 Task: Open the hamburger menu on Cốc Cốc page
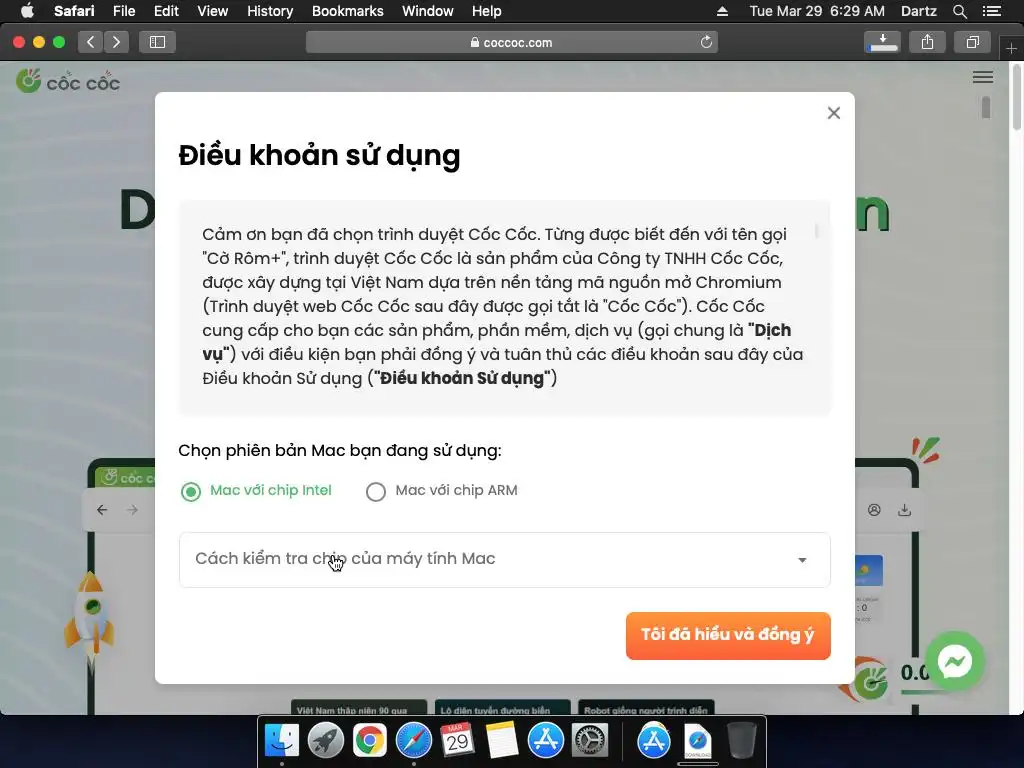[x=982, y=77]
